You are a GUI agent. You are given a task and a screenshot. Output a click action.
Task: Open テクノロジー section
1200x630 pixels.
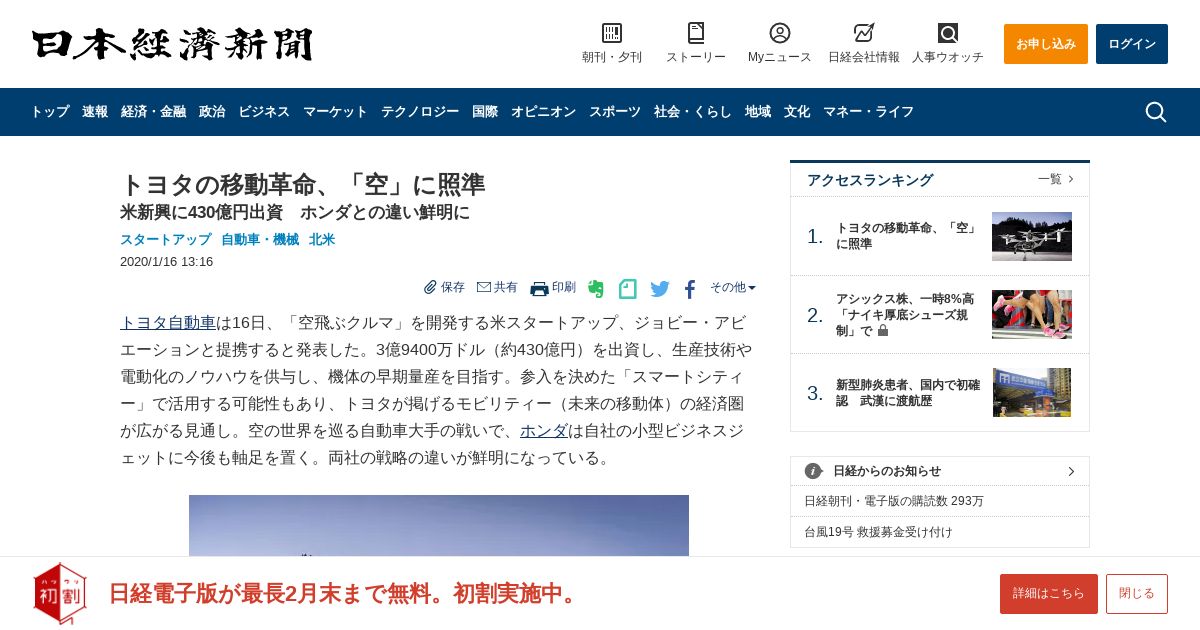(x=420, y=112)
